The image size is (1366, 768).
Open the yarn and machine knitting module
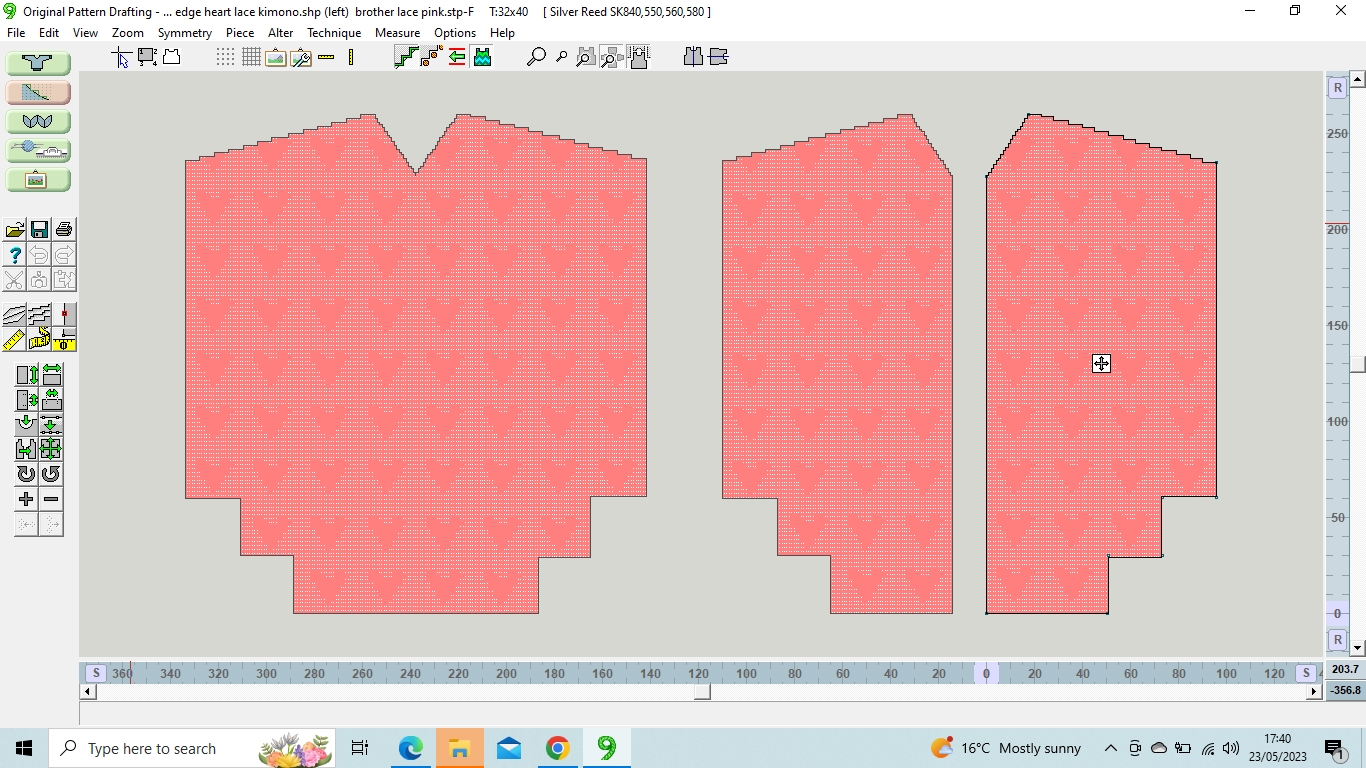pyautogui.click(x=38, y=150)
